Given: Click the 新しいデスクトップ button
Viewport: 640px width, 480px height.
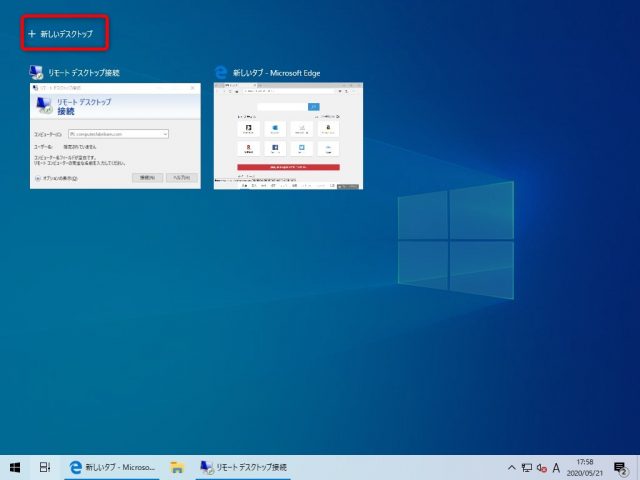Looking at the screenshot, I should point(60,34).
